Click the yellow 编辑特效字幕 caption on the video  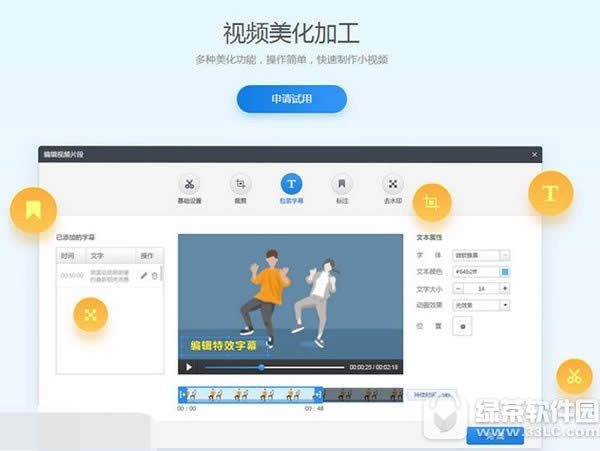223,346
